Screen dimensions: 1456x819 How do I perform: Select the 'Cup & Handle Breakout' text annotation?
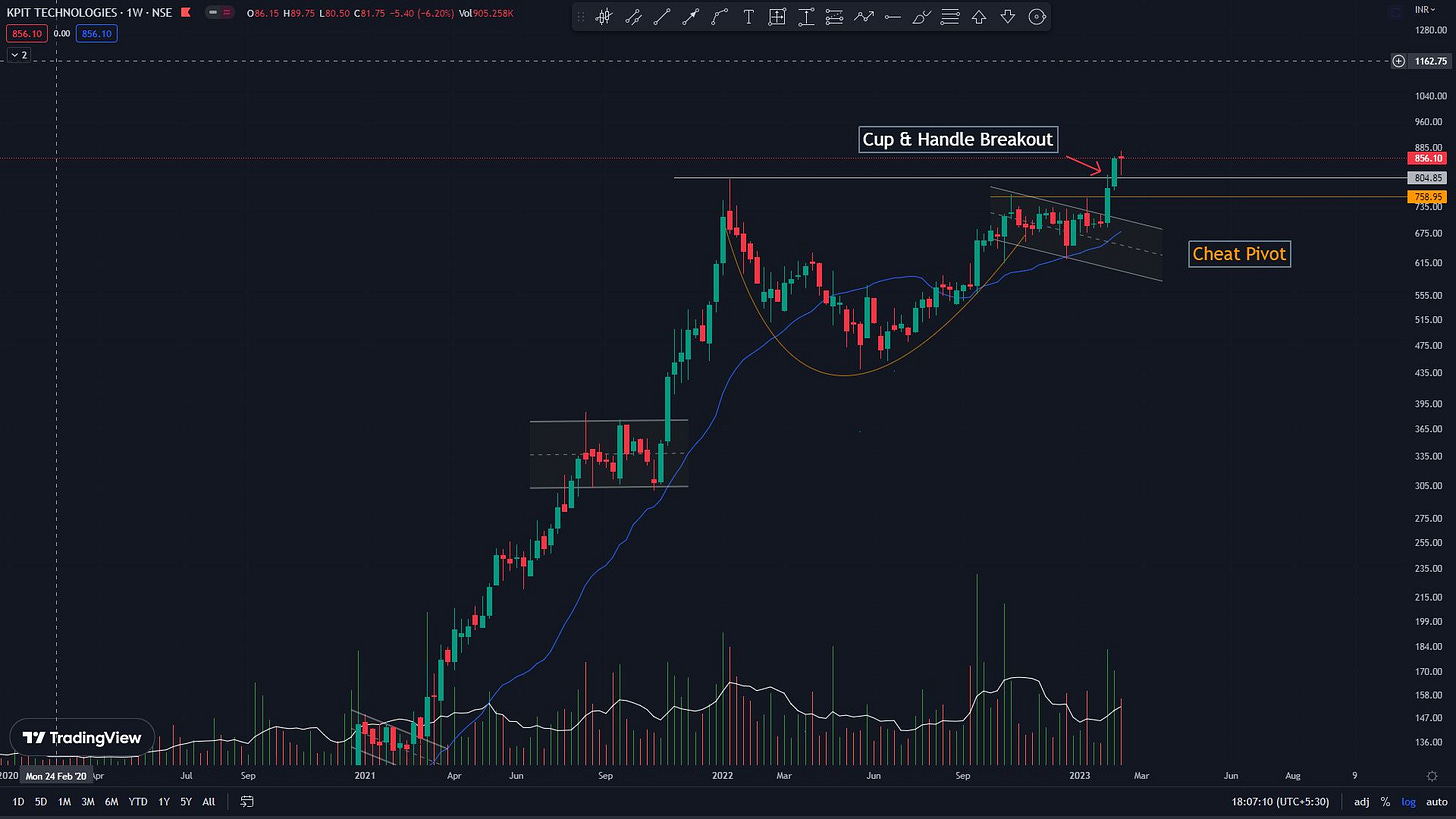[x=958, y=139]
